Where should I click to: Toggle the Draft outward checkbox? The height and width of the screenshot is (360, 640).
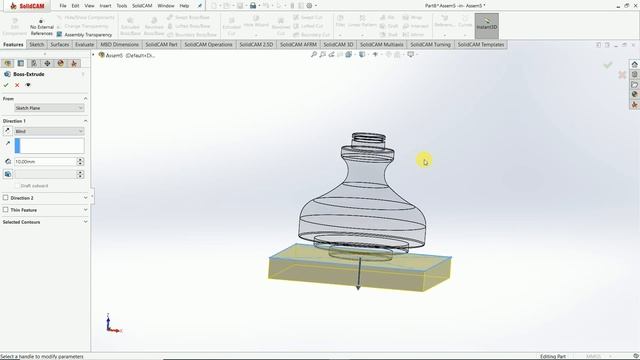17,186
